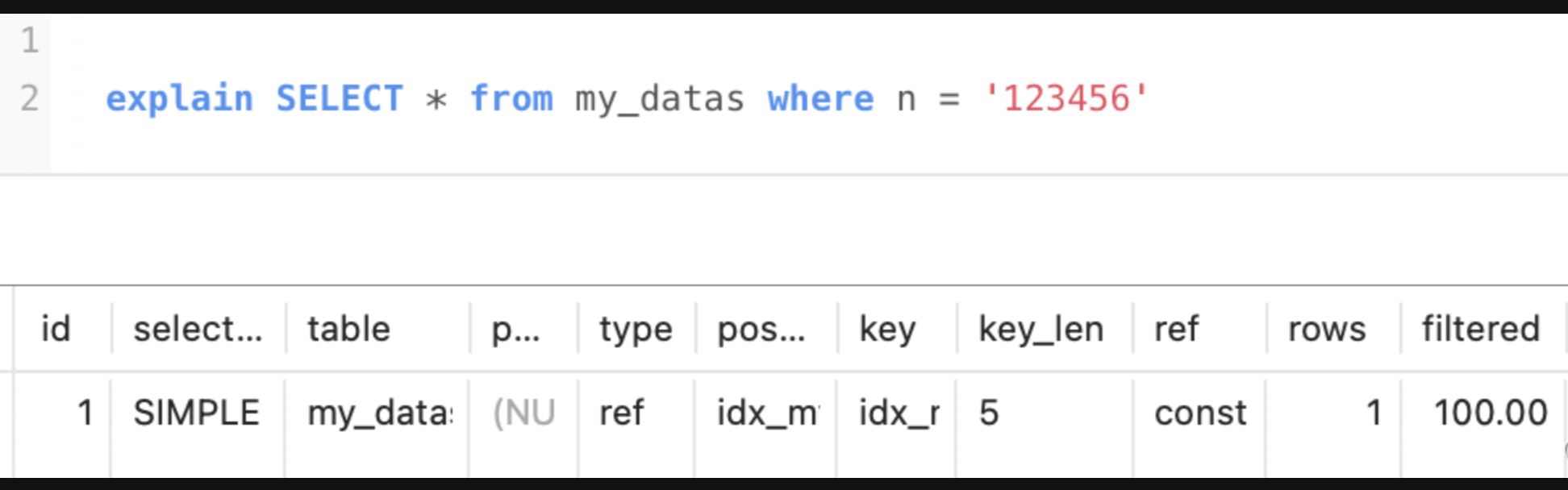Click the 'filtered' column header
Image resolution: width=1568 pixels, height=490 pixels.
[1480, 329]
